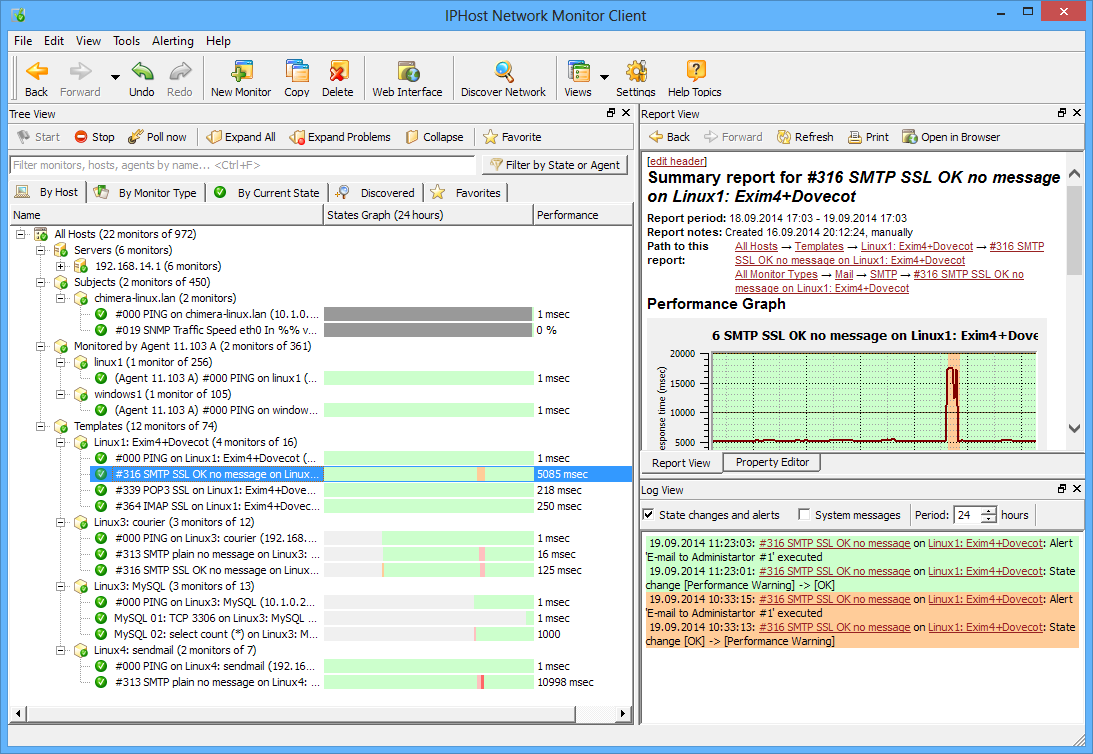Open the Settings gear icon
Screen dimensions: 1093x754
636,71
